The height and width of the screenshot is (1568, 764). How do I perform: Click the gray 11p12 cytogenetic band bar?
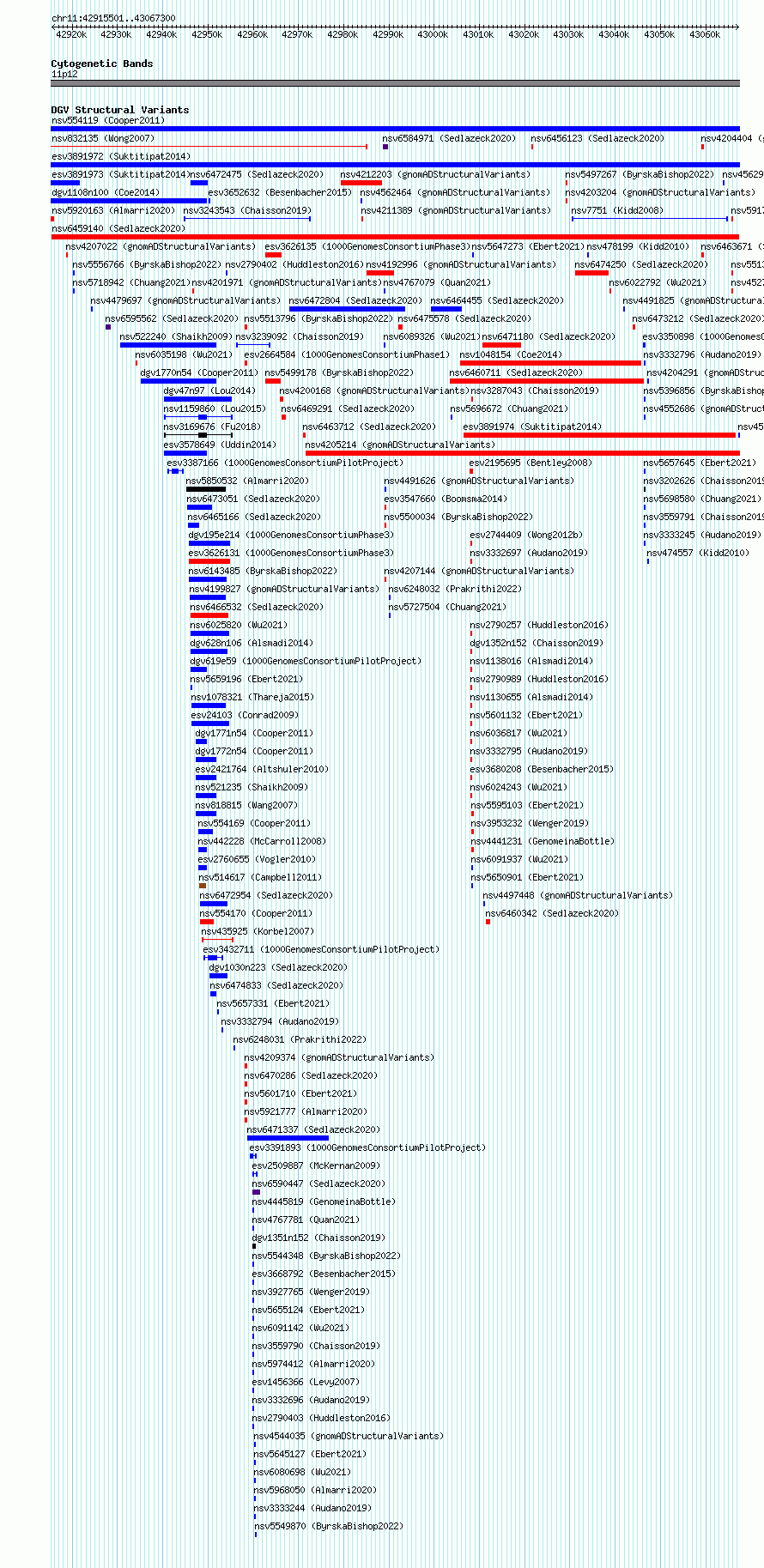click(395, 83)
